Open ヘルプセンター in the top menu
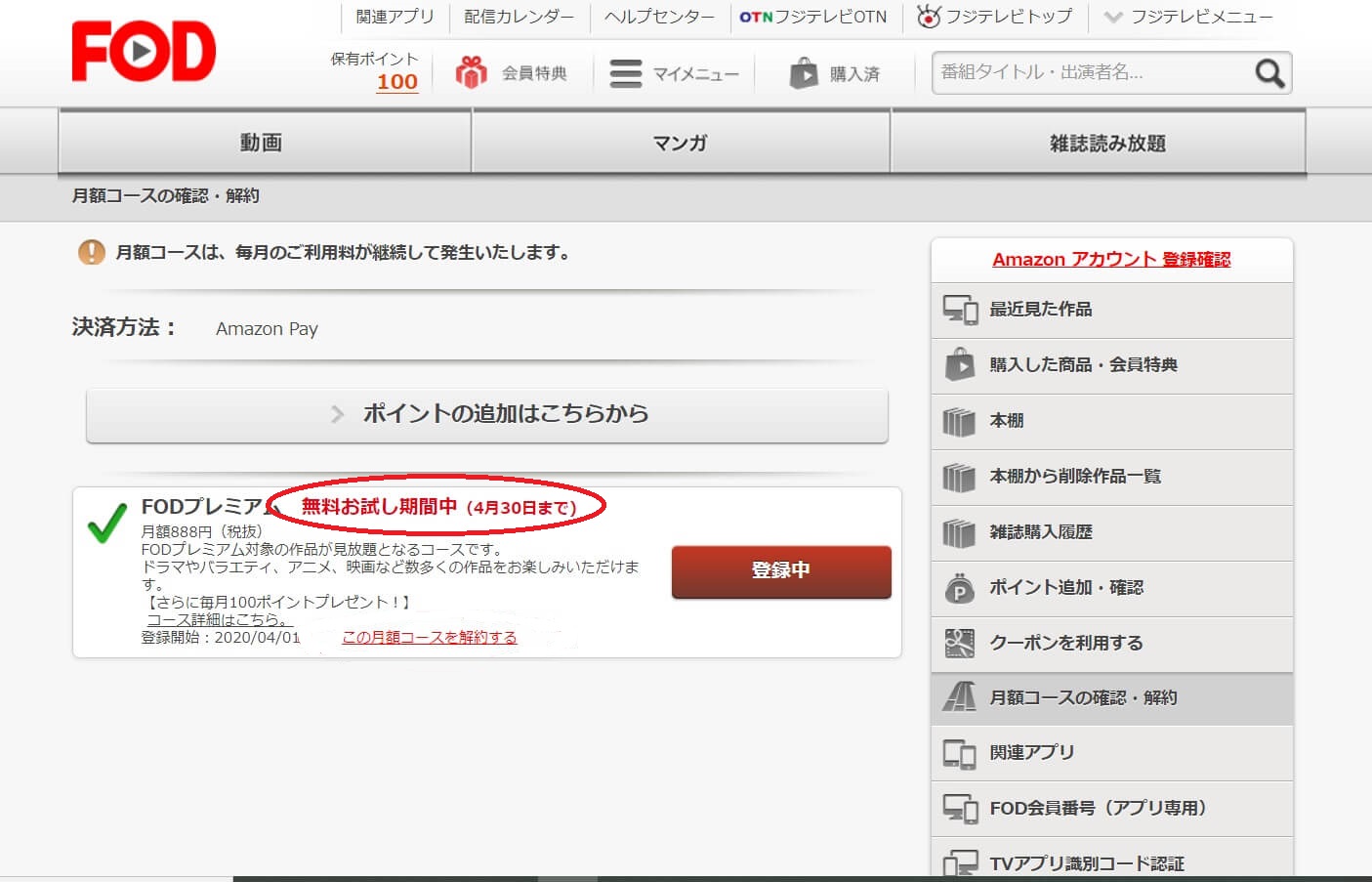1372x882 pixels. pyautogui.click(x=659, y=17)
